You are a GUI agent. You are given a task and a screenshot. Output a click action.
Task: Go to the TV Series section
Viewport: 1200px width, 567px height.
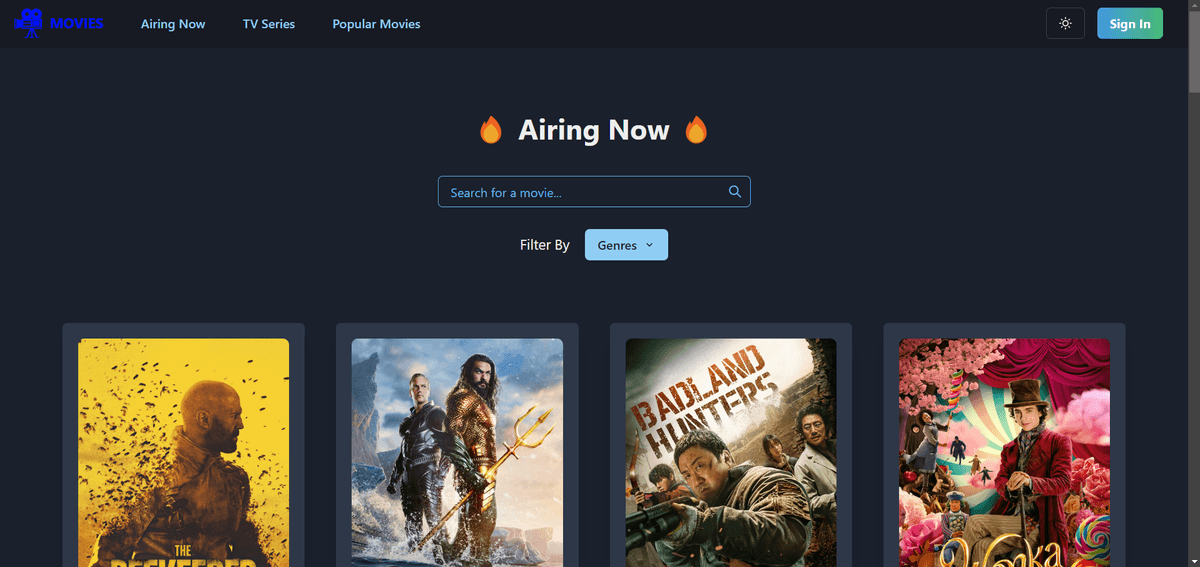pyautogui.click(x=269, y=24)
